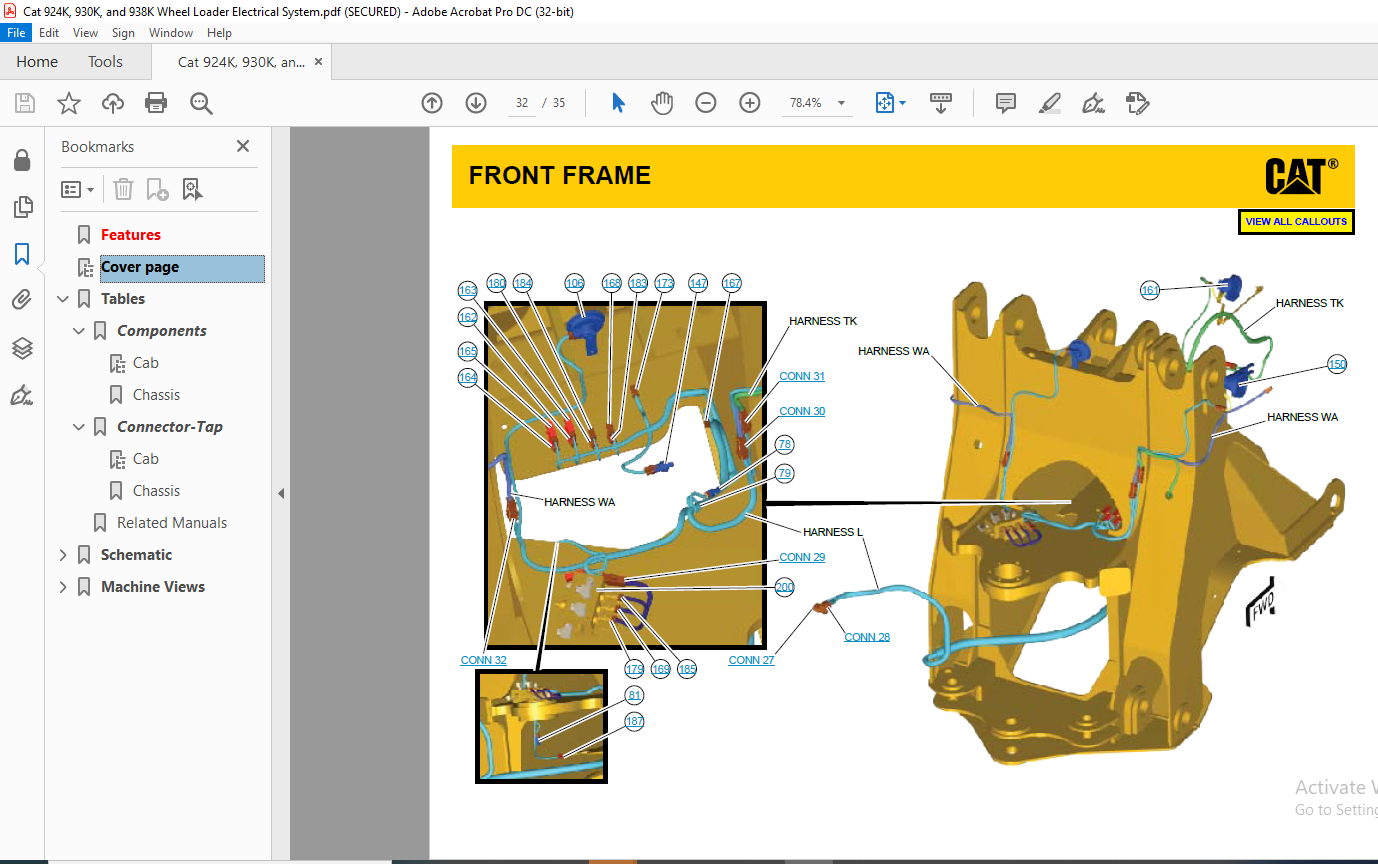The width and height of the screenshot is (1378, 864).
Task: Open the zoom percentage dropdown
Action: coord(841,103)
